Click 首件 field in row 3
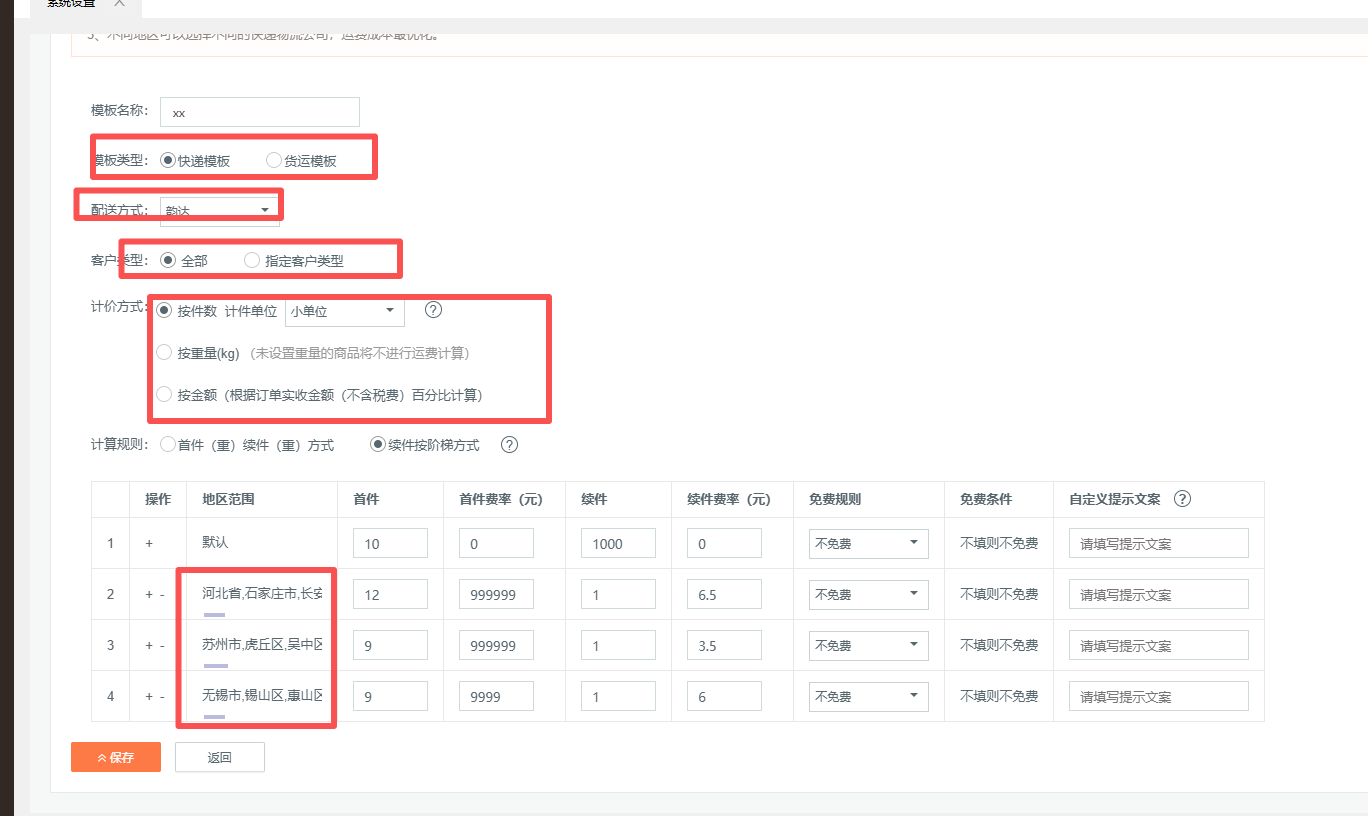The height and width of the screenshot is (816, 1368). coord(390,646)
